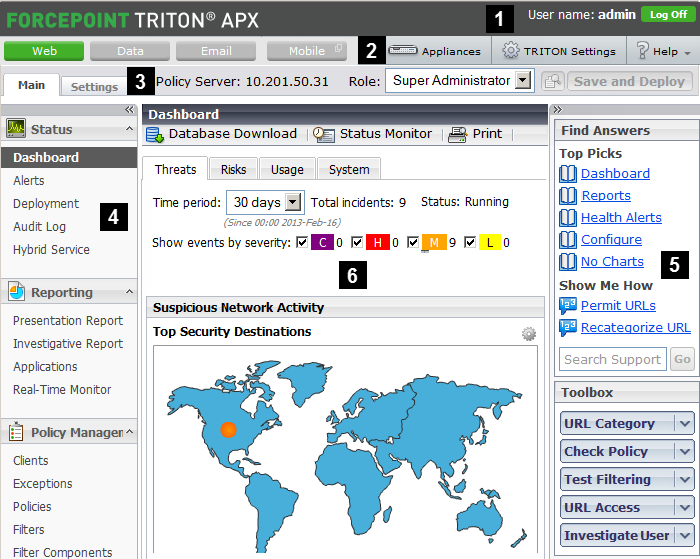Click the Web module button
700x559 pixels.
(44, 51)
